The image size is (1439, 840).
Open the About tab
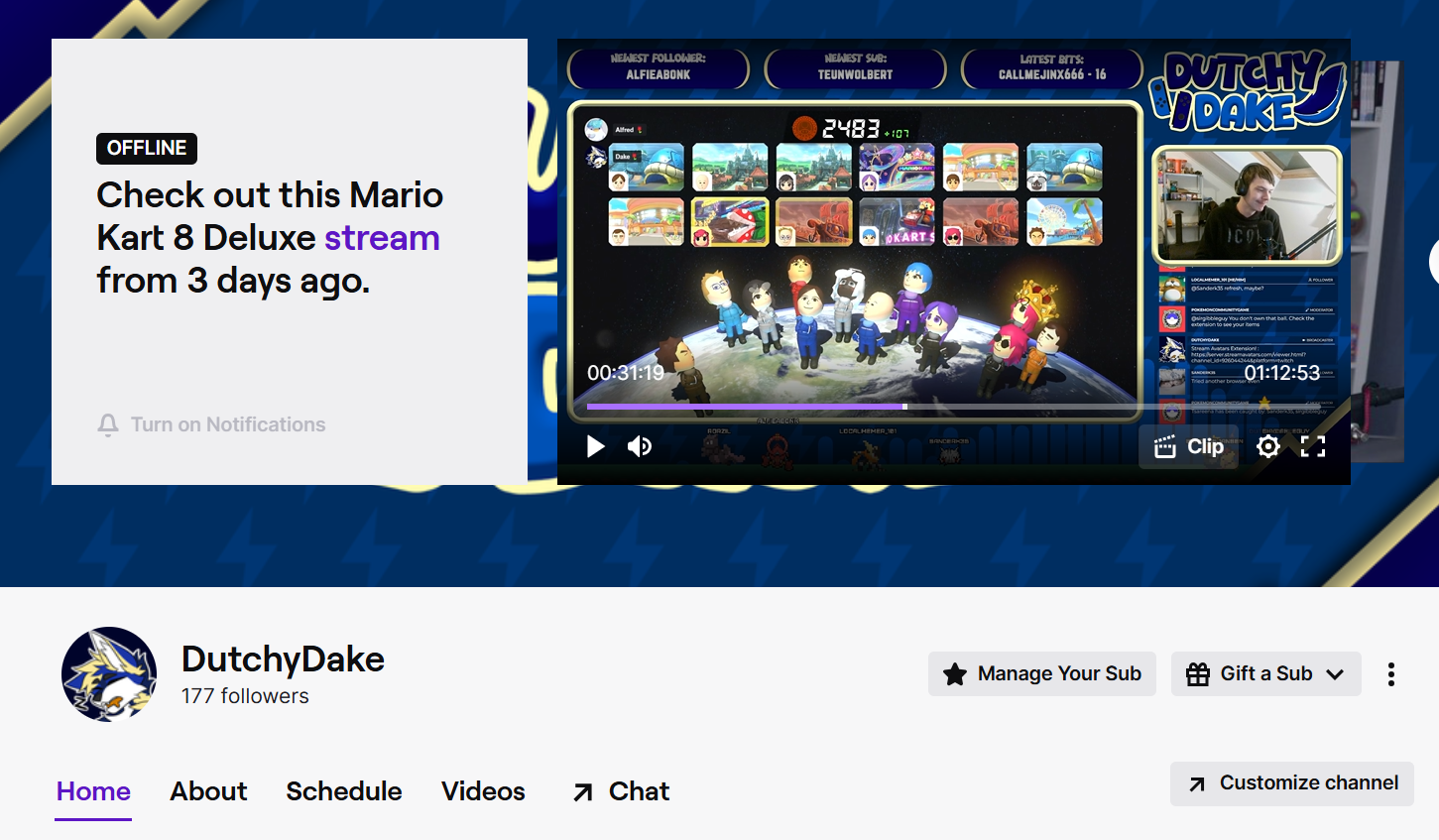tap(208, 791)
